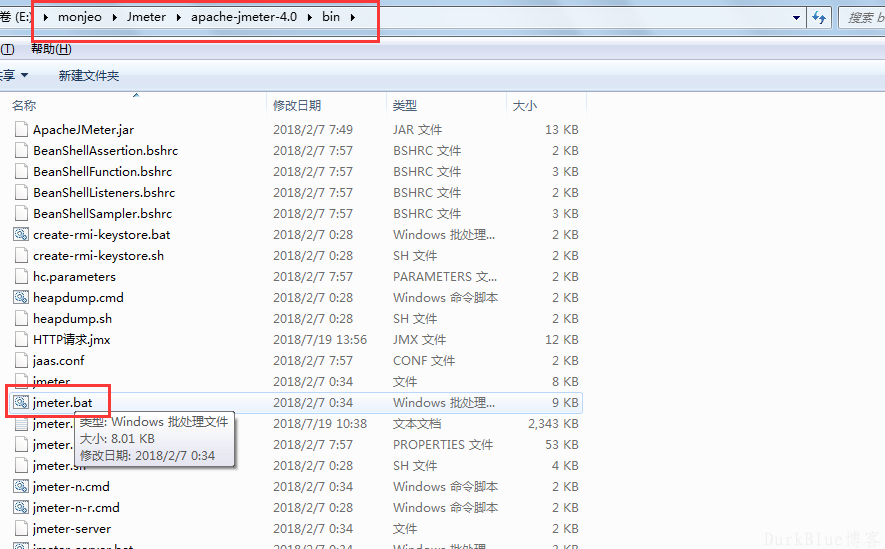Click the heapdump.sh file icon

tap(21, 318)
